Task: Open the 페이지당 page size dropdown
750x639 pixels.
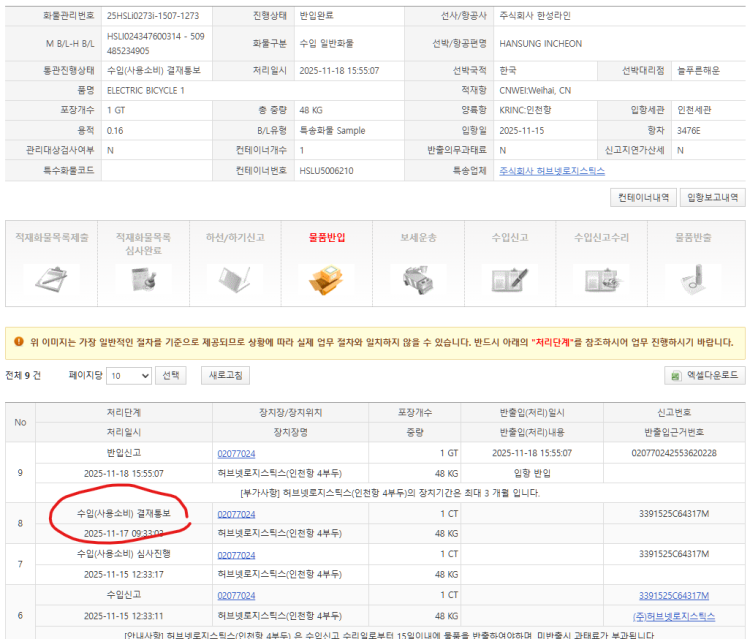Action: click(128, 376)
